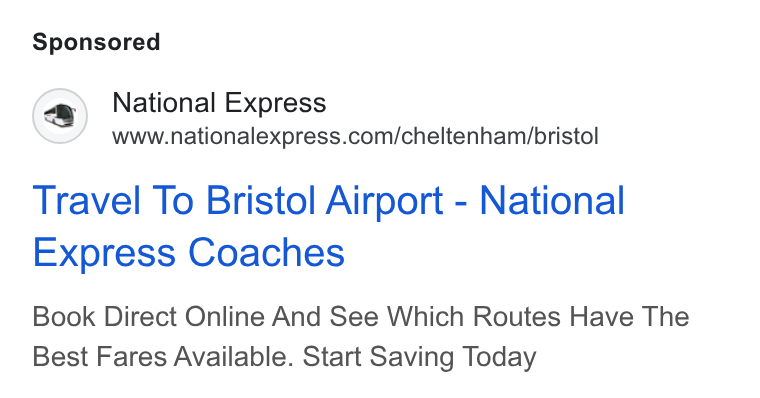The image size is (760, 398).
Task: Open the ad via circular bus logo
Action: (60, 116)
